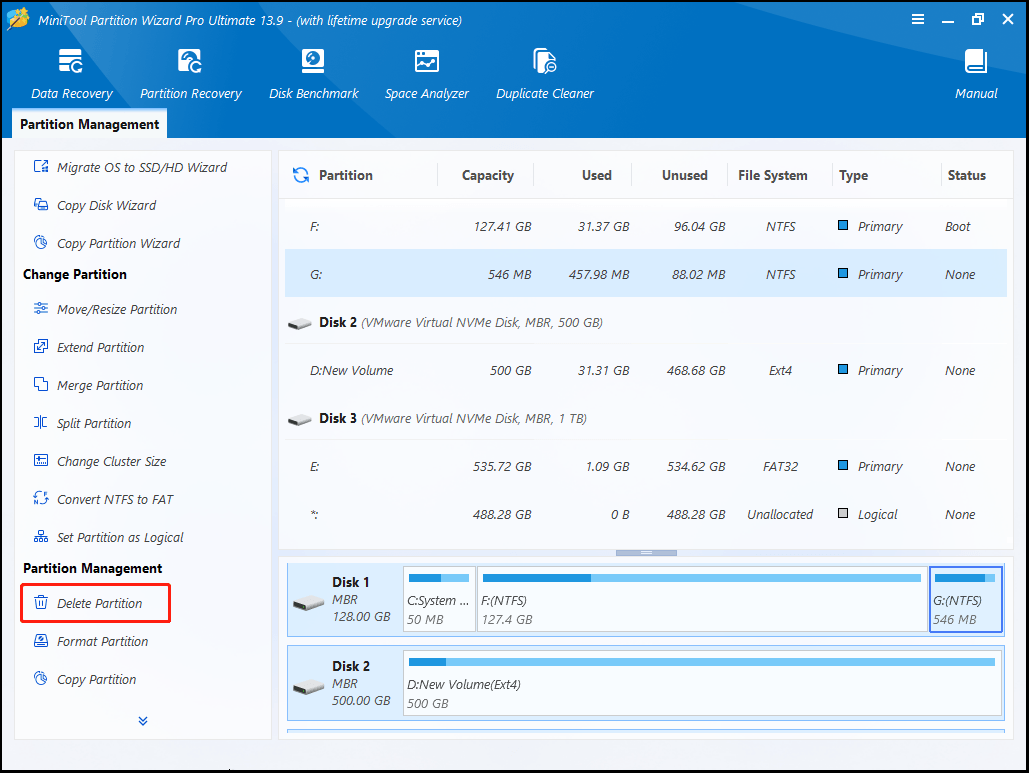The width and height of the screenshot is (1029, 773).
Task: Click the Migrate OS to SSD/HD Wizard icon
Action: pos(41,167)
